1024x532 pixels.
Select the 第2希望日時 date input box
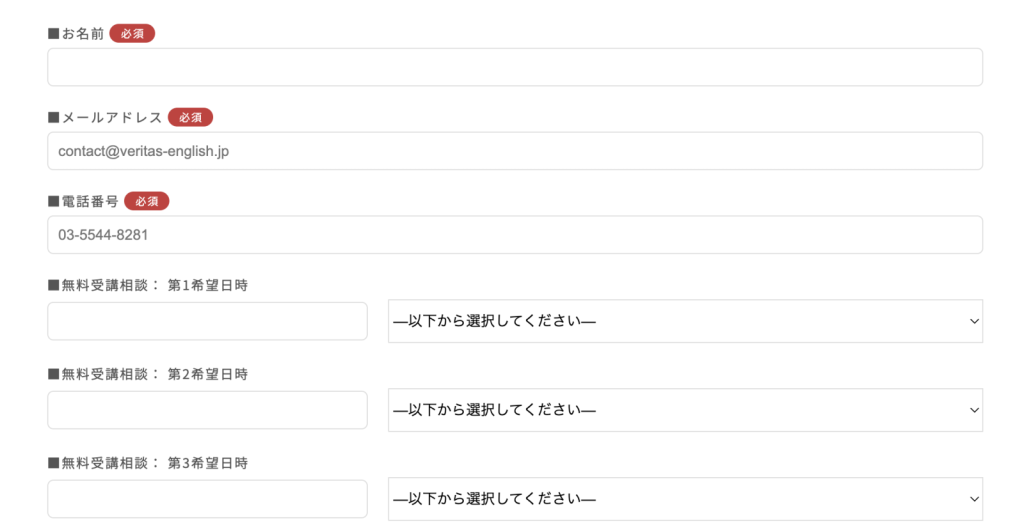tap(207, 410)
